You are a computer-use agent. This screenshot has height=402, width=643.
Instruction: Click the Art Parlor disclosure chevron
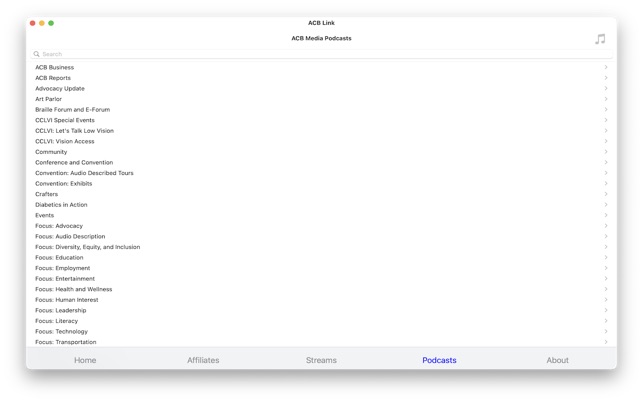606,99
